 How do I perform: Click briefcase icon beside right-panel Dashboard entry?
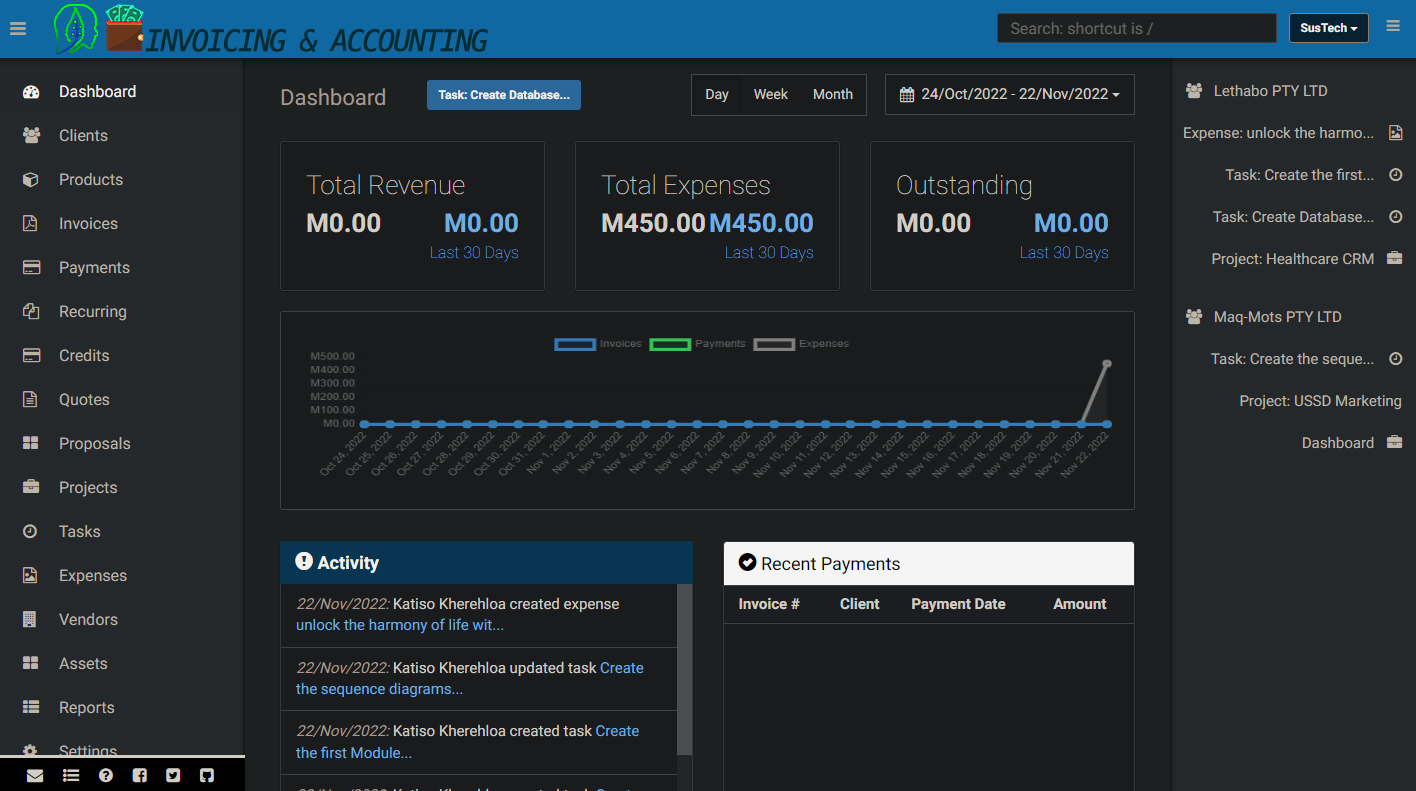click(1395, 443)
